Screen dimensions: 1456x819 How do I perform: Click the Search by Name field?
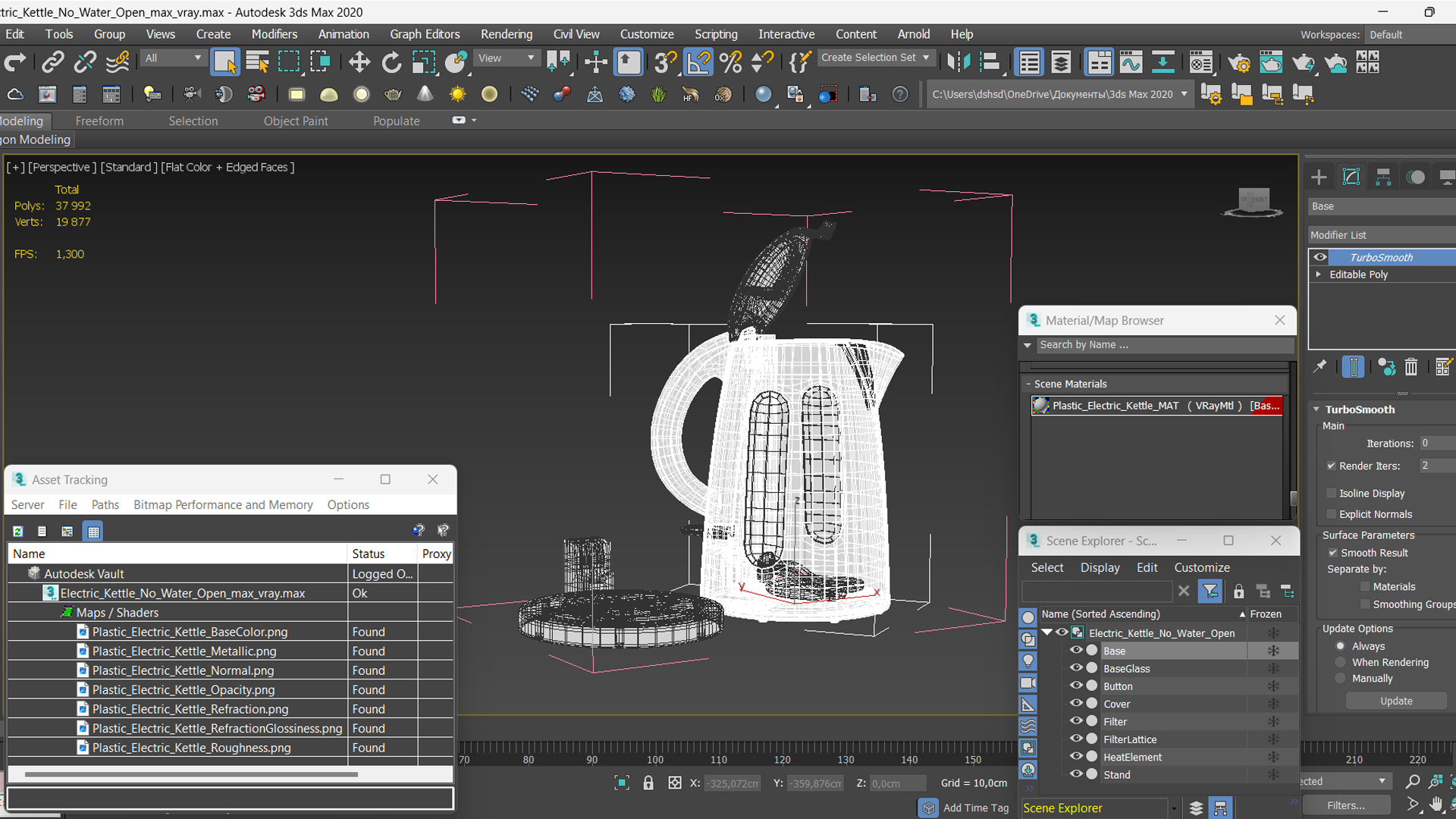point(1165,345)
